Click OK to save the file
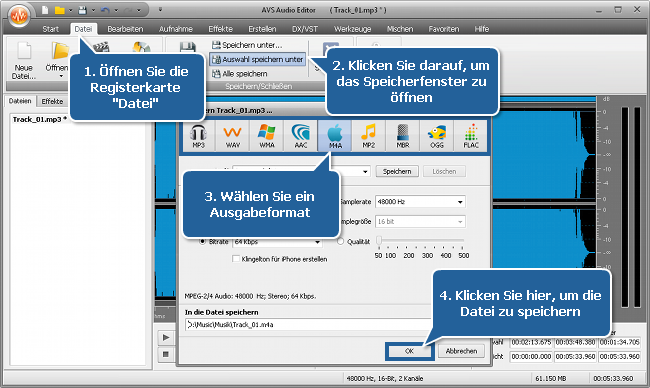 (410, 351)
